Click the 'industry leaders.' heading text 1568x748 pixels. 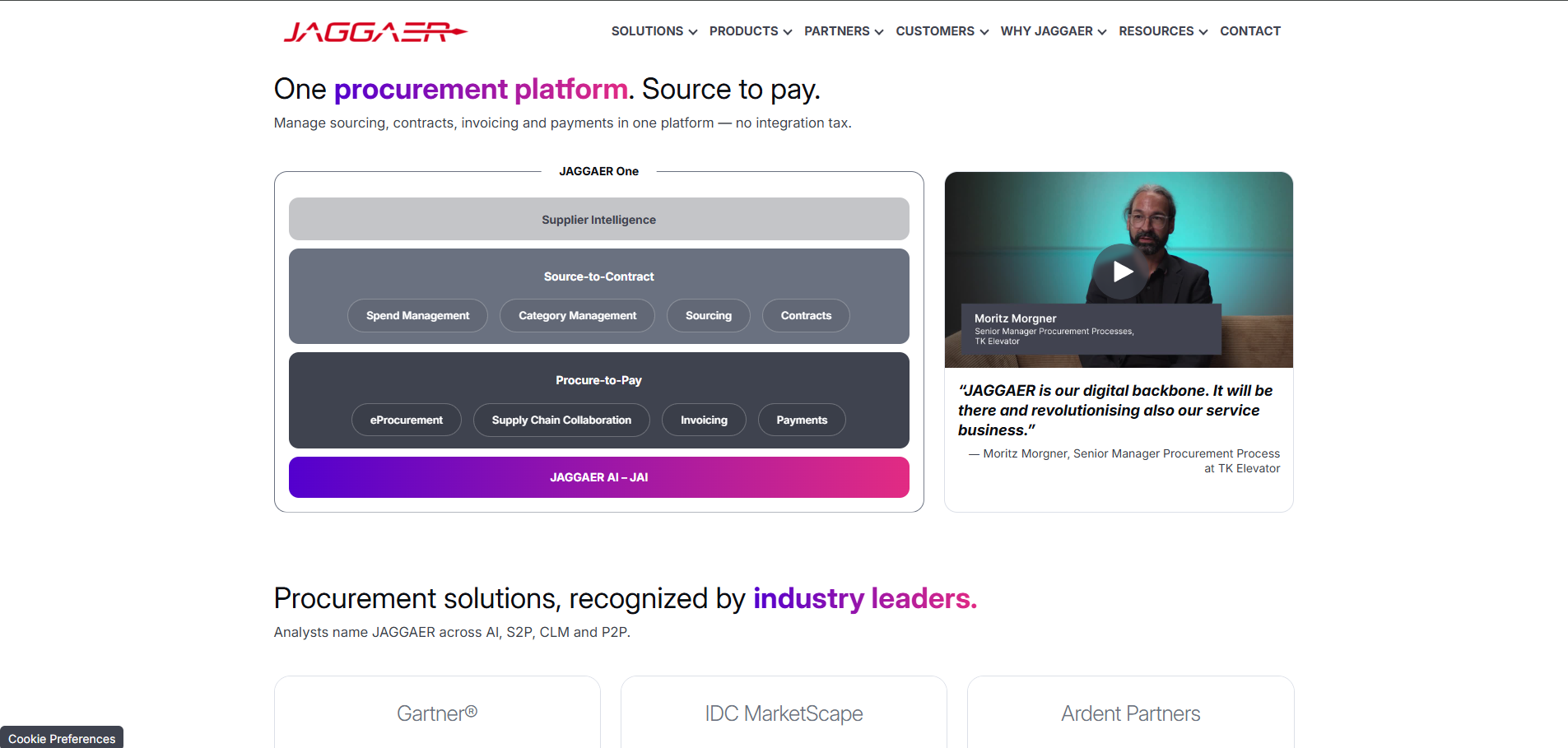click(865, 598)
